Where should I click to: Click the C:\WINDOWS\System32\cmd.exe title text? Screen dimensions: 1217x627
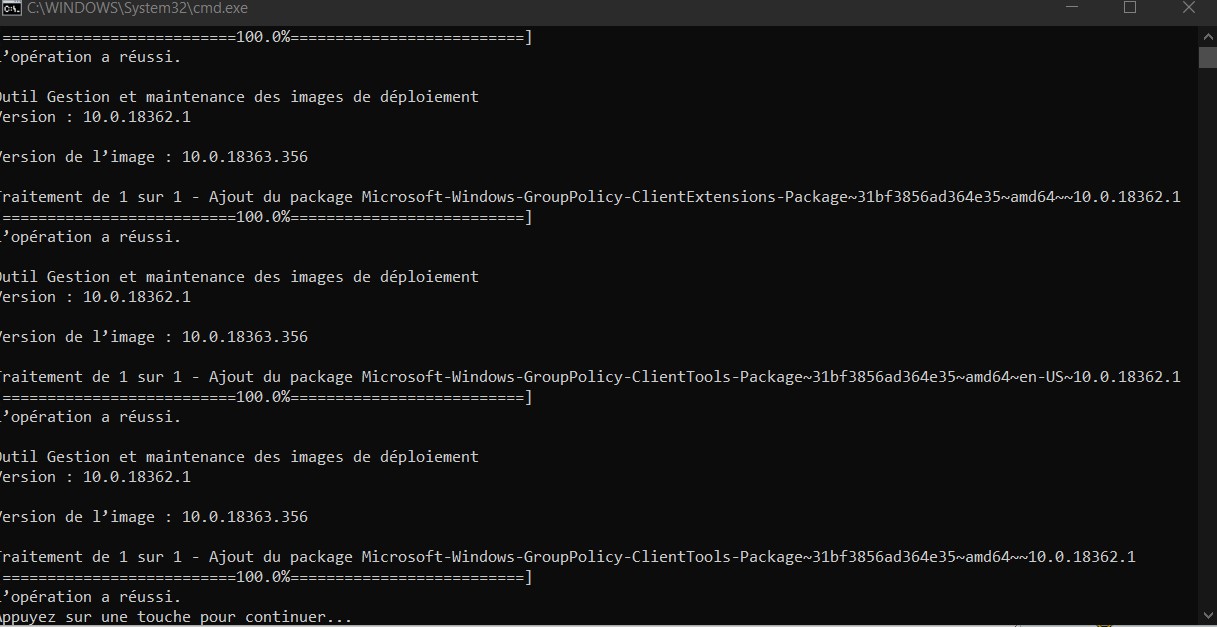[137, 8]
